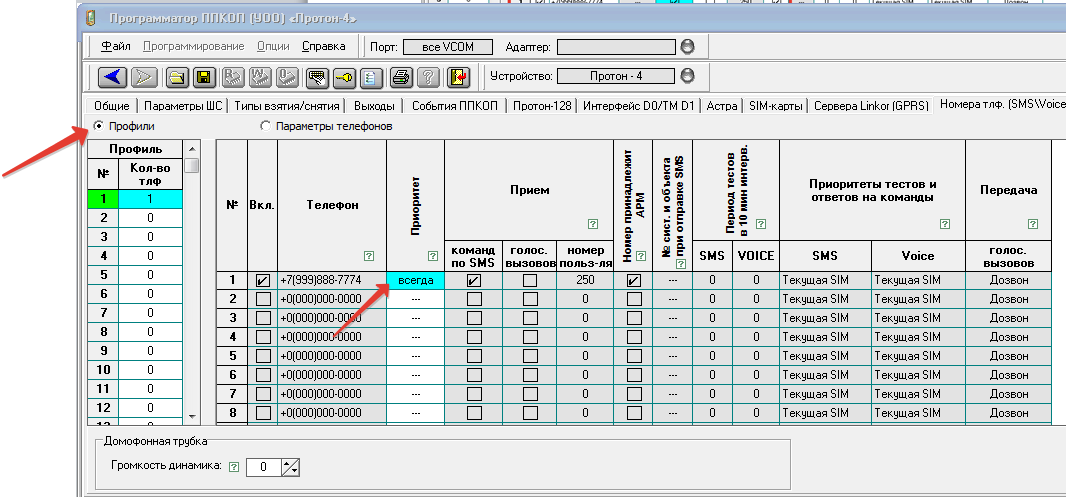Click the grayed forward arrow toolbar button
Viewport: 1066px width, 497px height.
tap(144, 77)
